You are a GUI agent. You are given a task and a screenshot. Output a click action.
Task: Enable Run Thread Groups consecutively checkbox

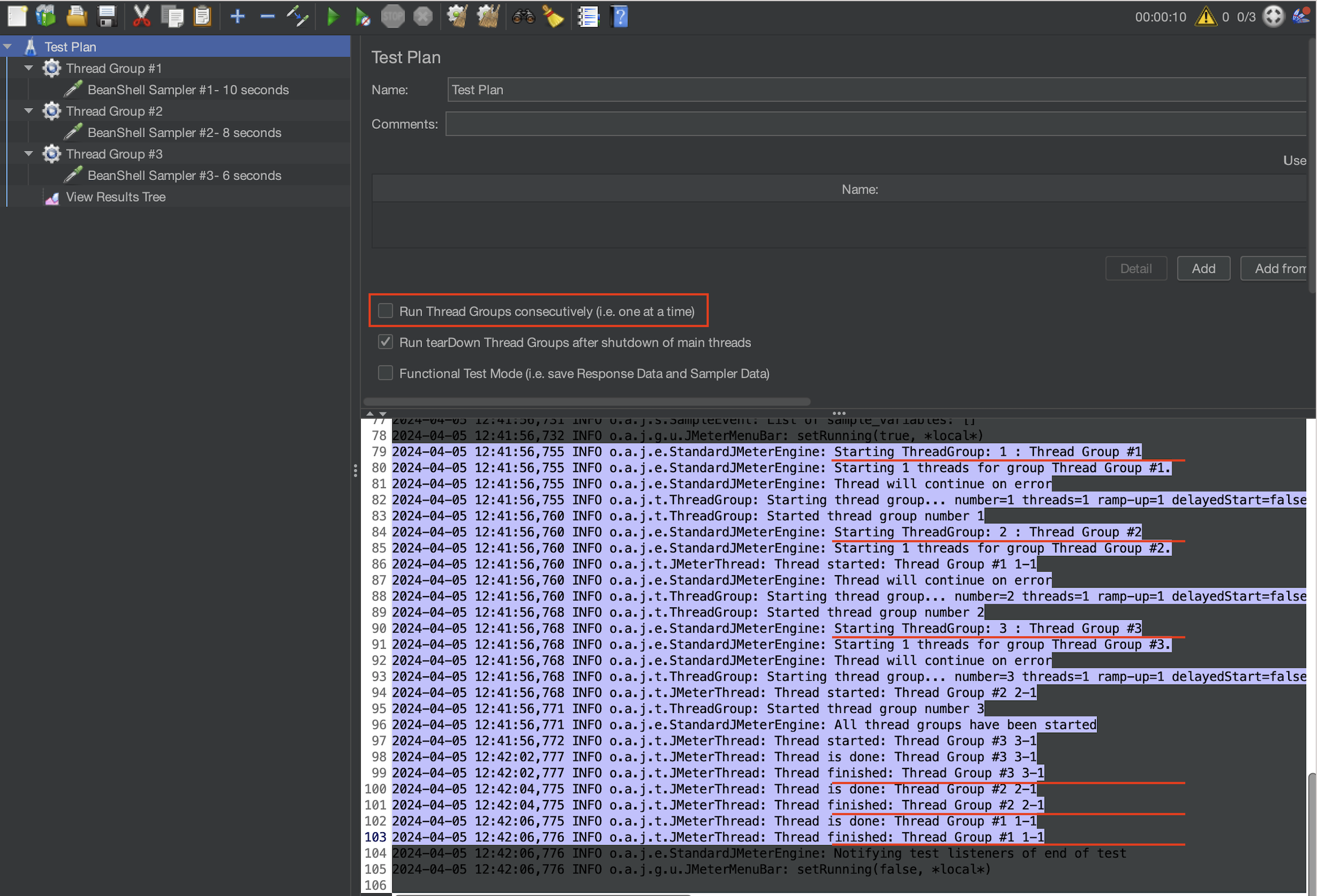pyautogui.click(x=385, y=311)
